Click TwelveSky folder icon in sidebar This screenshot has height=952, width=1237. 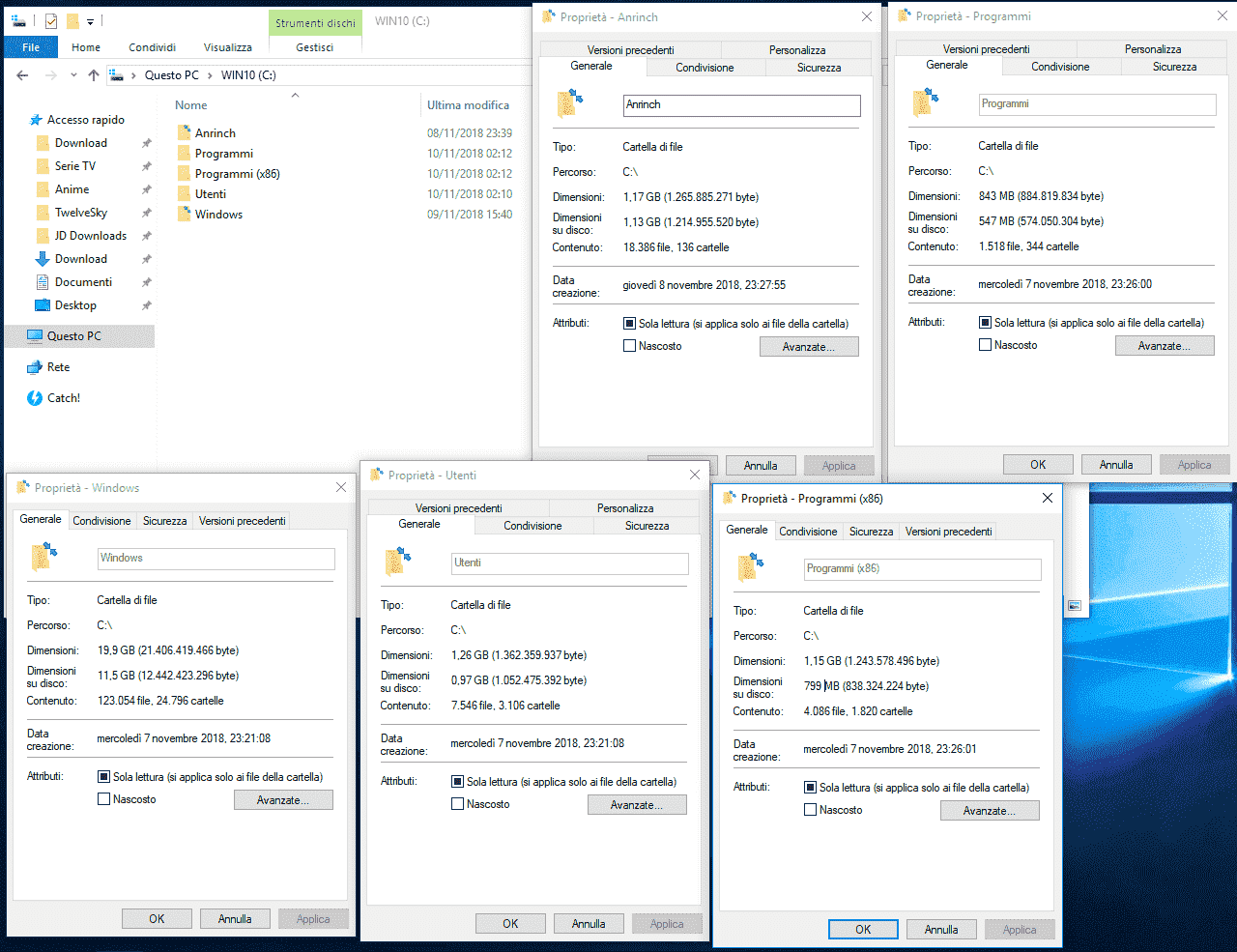tap(43, 213)
